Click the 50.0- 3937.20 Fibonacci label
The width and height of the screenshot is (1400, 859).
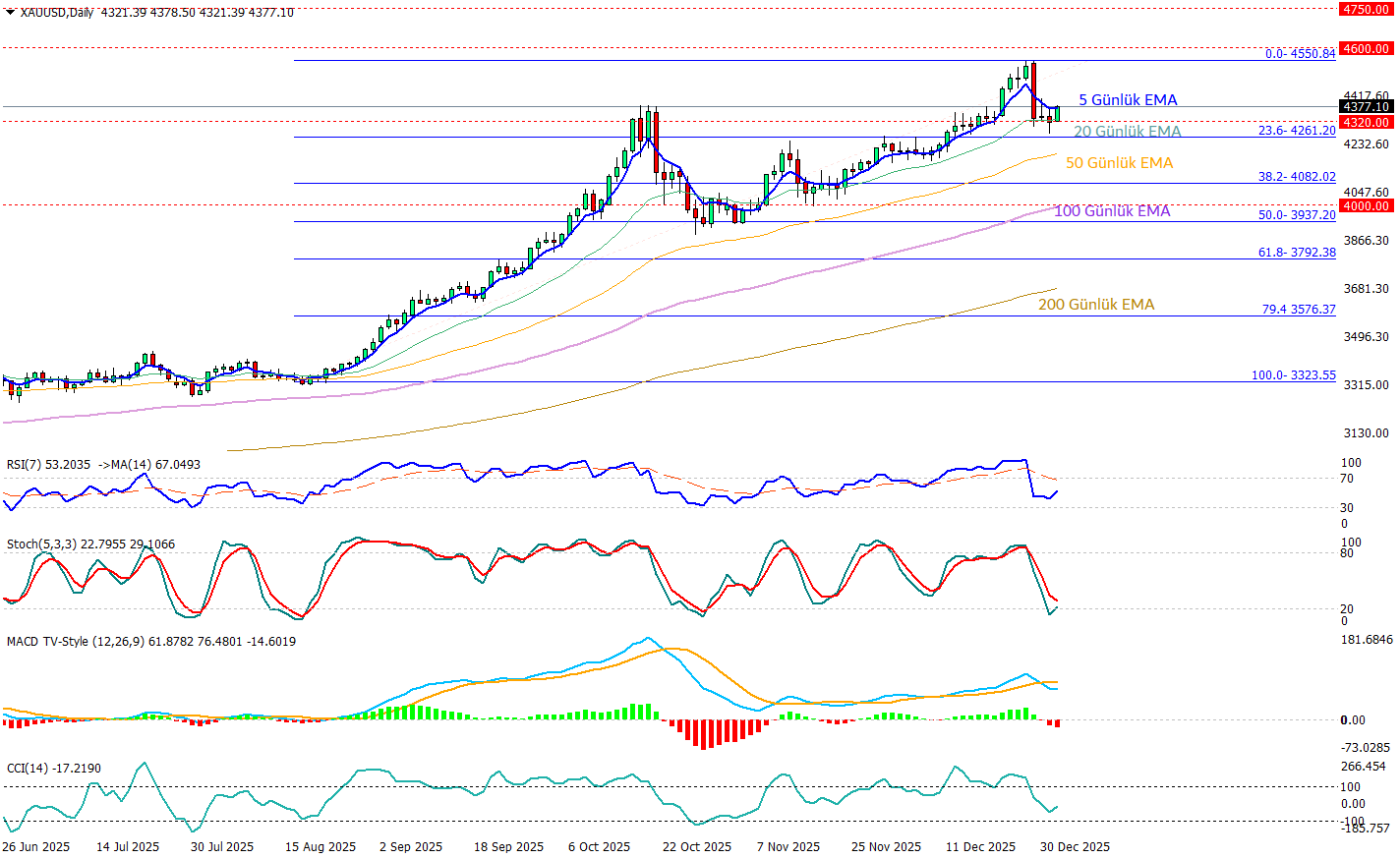coord(1297,215)
